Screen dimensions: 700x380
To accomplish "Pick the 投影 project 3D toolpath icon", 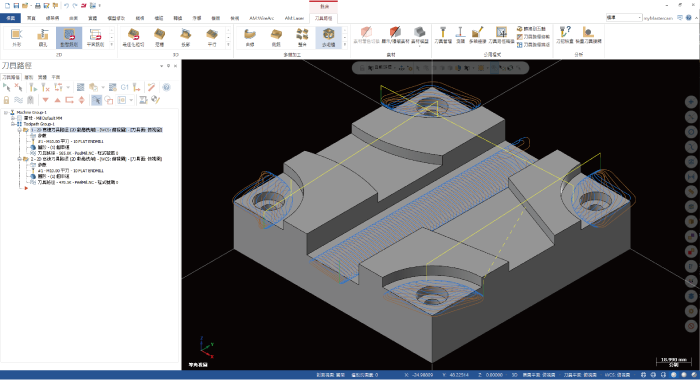I will click(x=186, y=37).
